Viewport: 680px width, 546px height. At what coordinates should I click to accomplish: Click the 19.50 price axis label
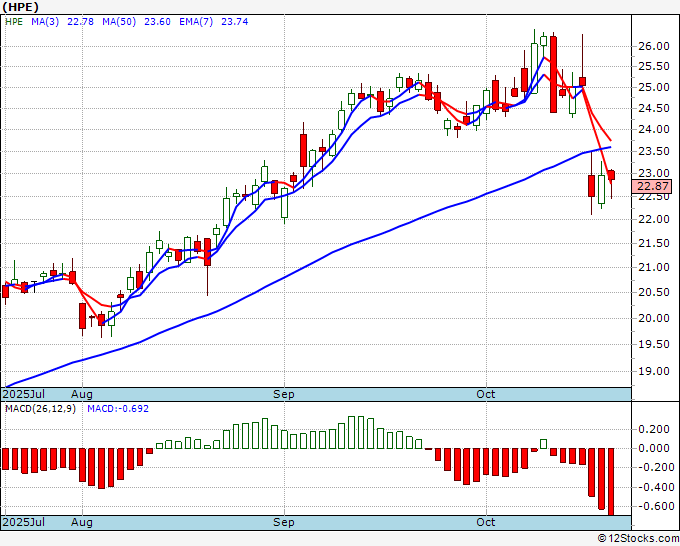[x=654, y=344]
